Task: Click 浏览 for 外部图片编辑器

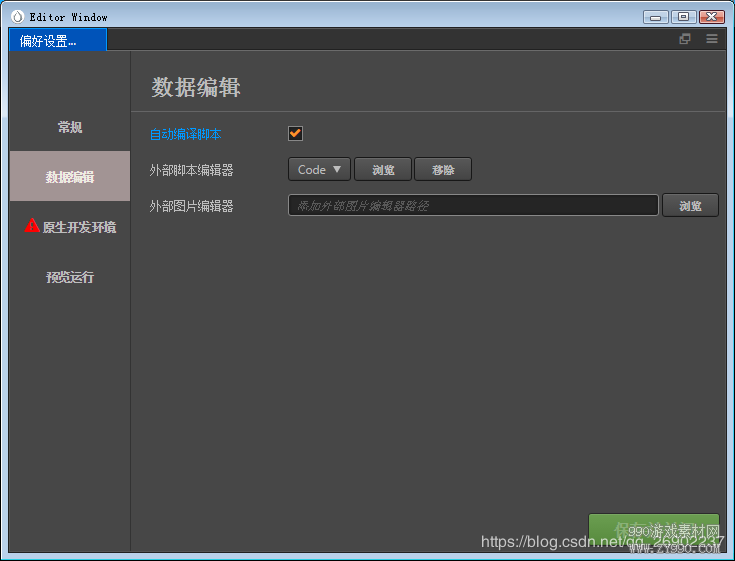Action: 690,205
